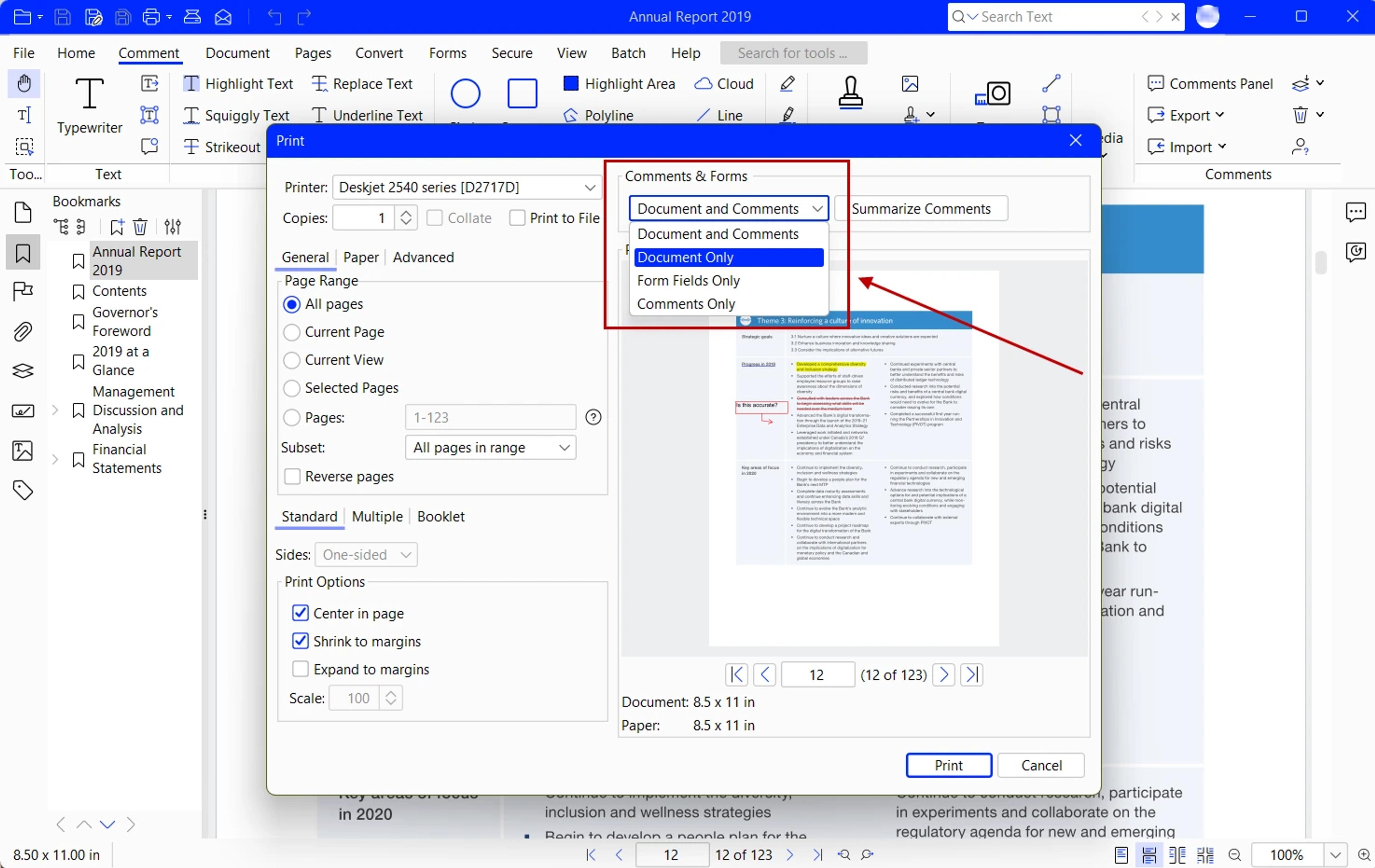The height and width of the screenshot is (868, 1375).
Task: Open the tags sidebar icon
Action: coord(23,490)
